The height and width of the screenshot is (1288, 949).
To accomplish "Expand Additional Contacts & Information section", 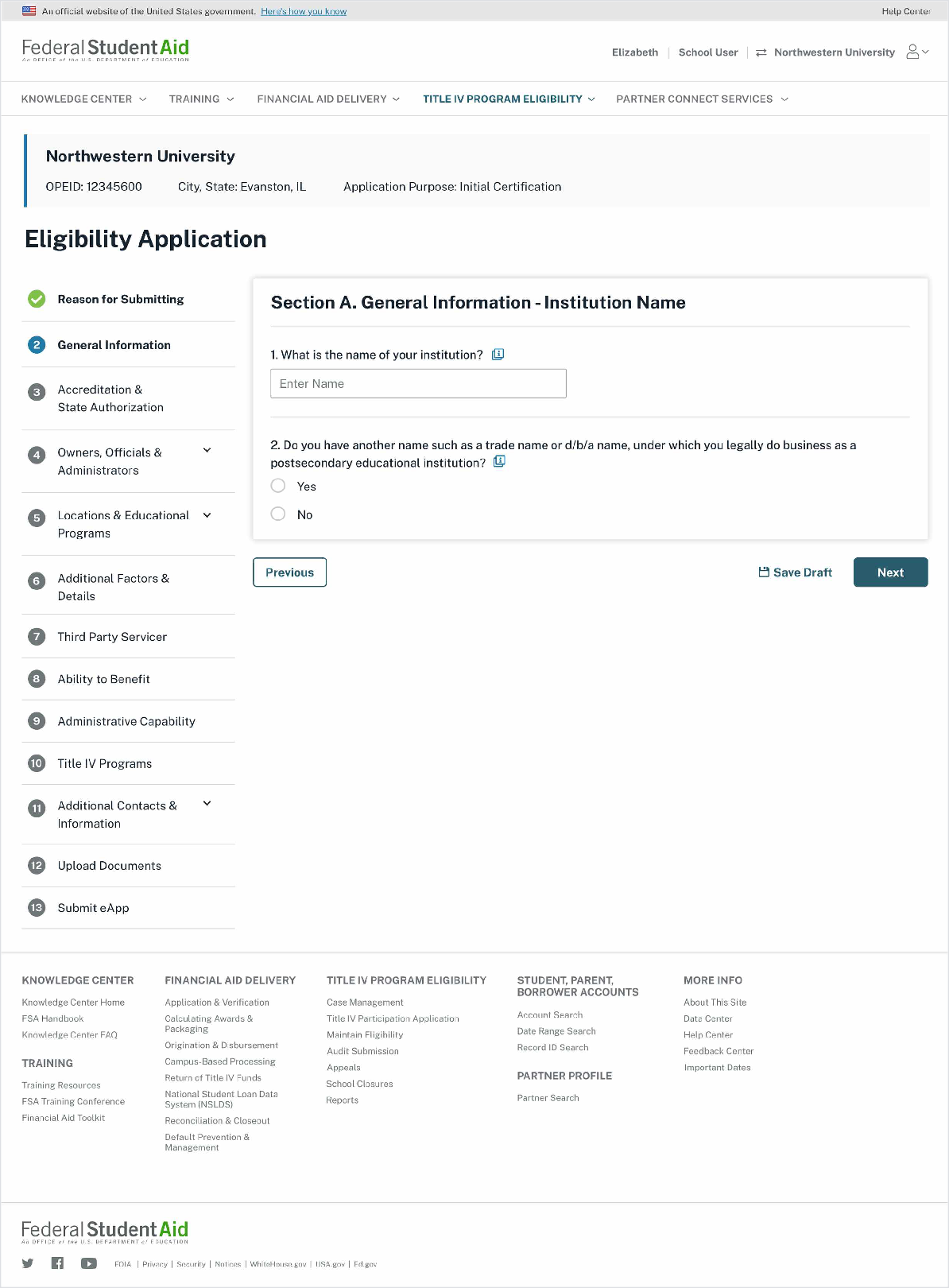I will (207, 804).
